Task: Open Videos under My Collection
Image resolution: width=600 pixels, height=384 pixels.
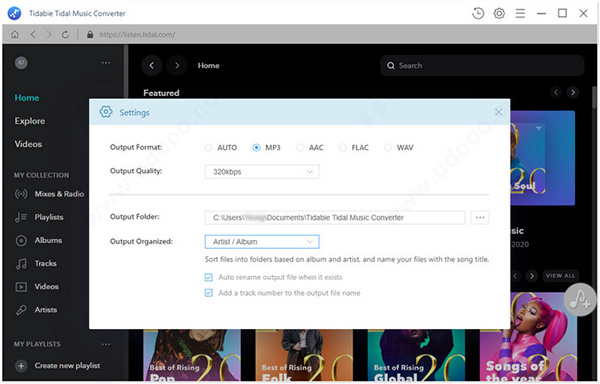Action: click(37, 286)
